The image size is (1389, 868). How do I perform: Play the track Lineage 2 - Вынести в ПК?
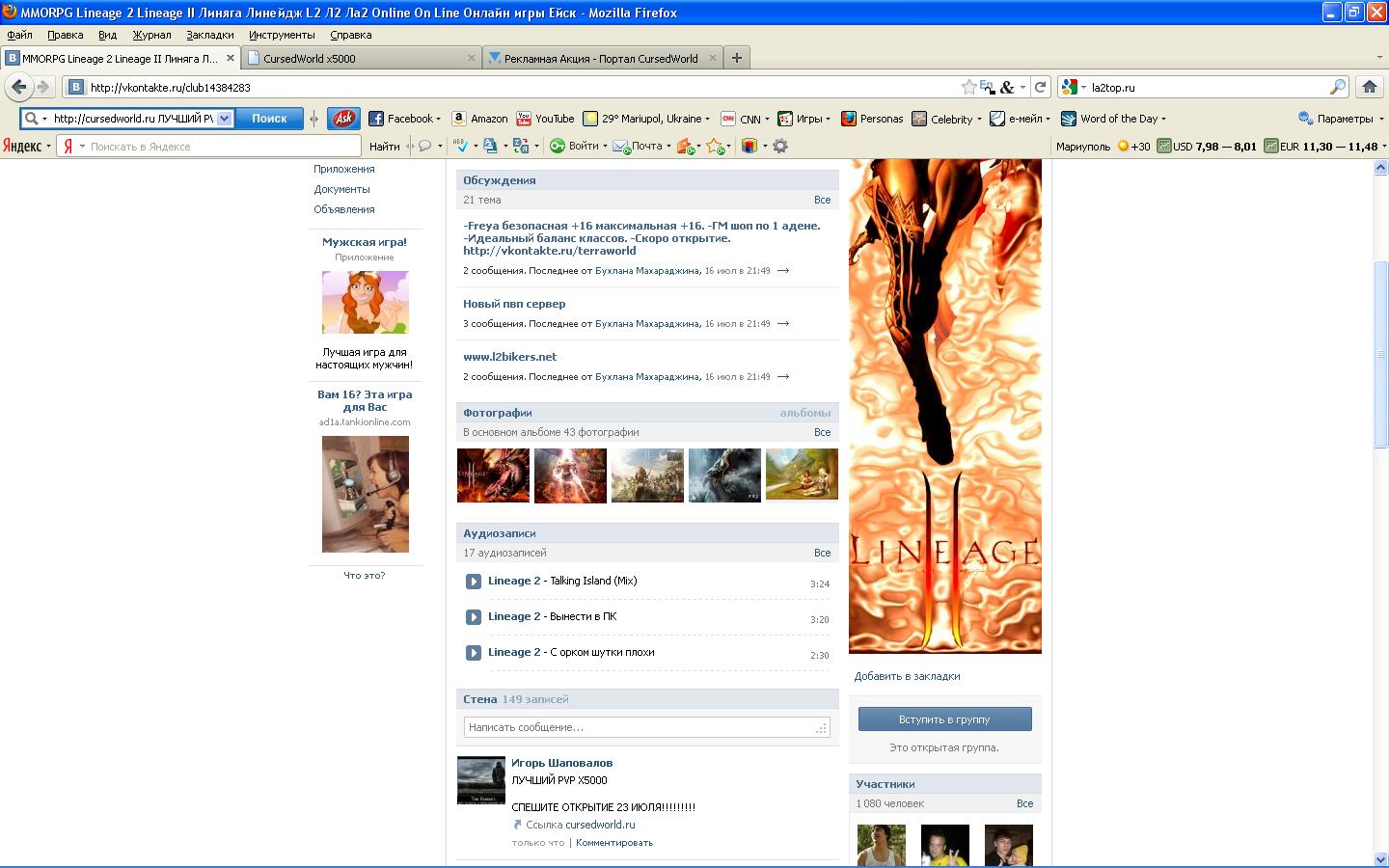(473, 617)
